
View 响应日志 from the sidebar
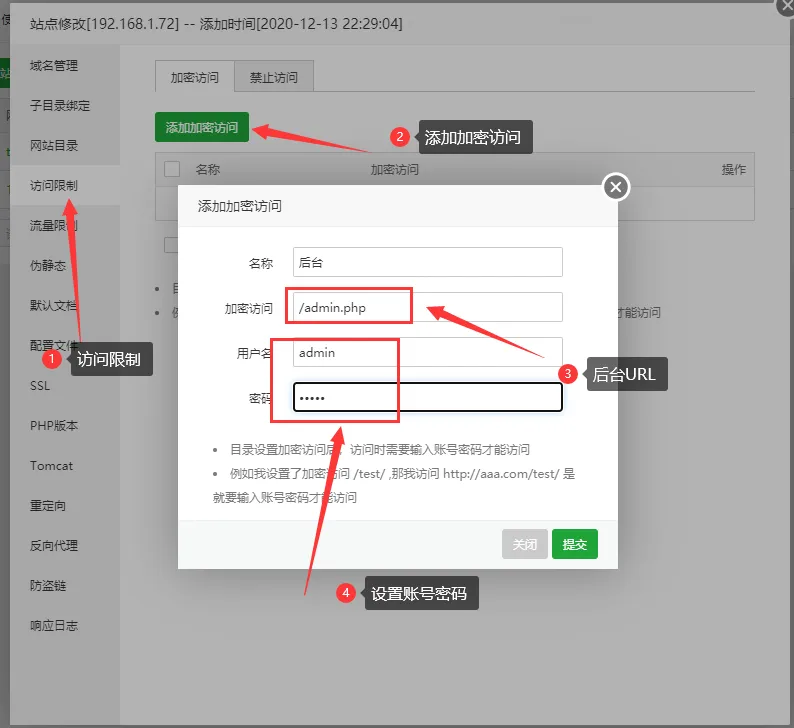tap(54, 626)
